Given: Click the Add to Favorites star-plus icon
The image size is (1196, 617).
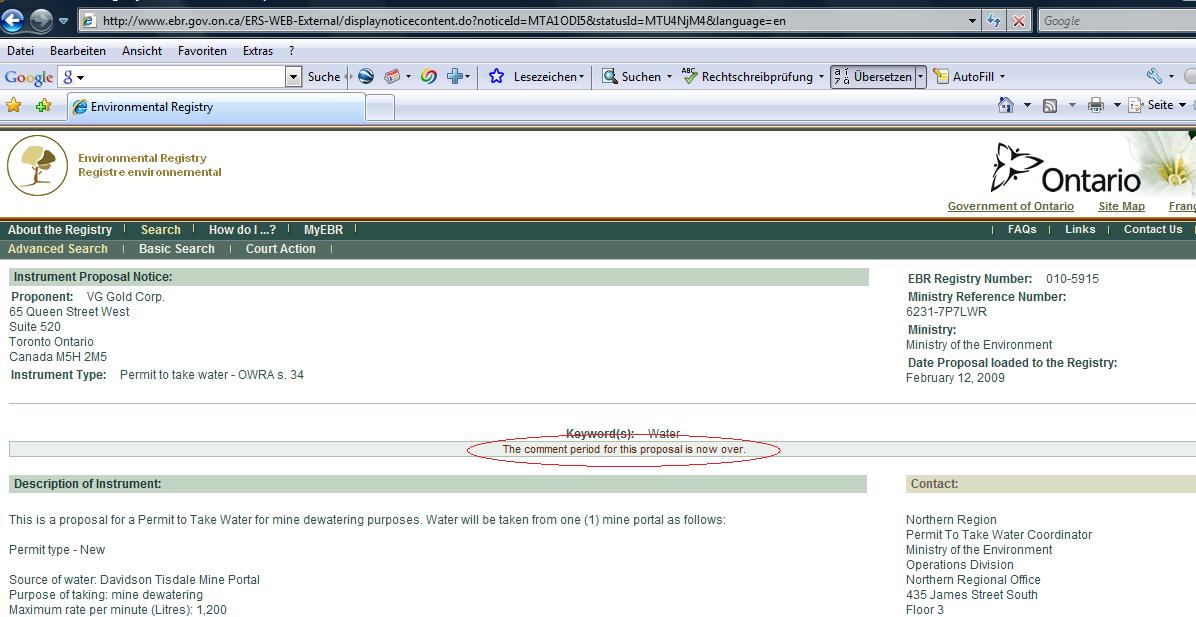Looking at the screenshot, I should pos(43,106).
